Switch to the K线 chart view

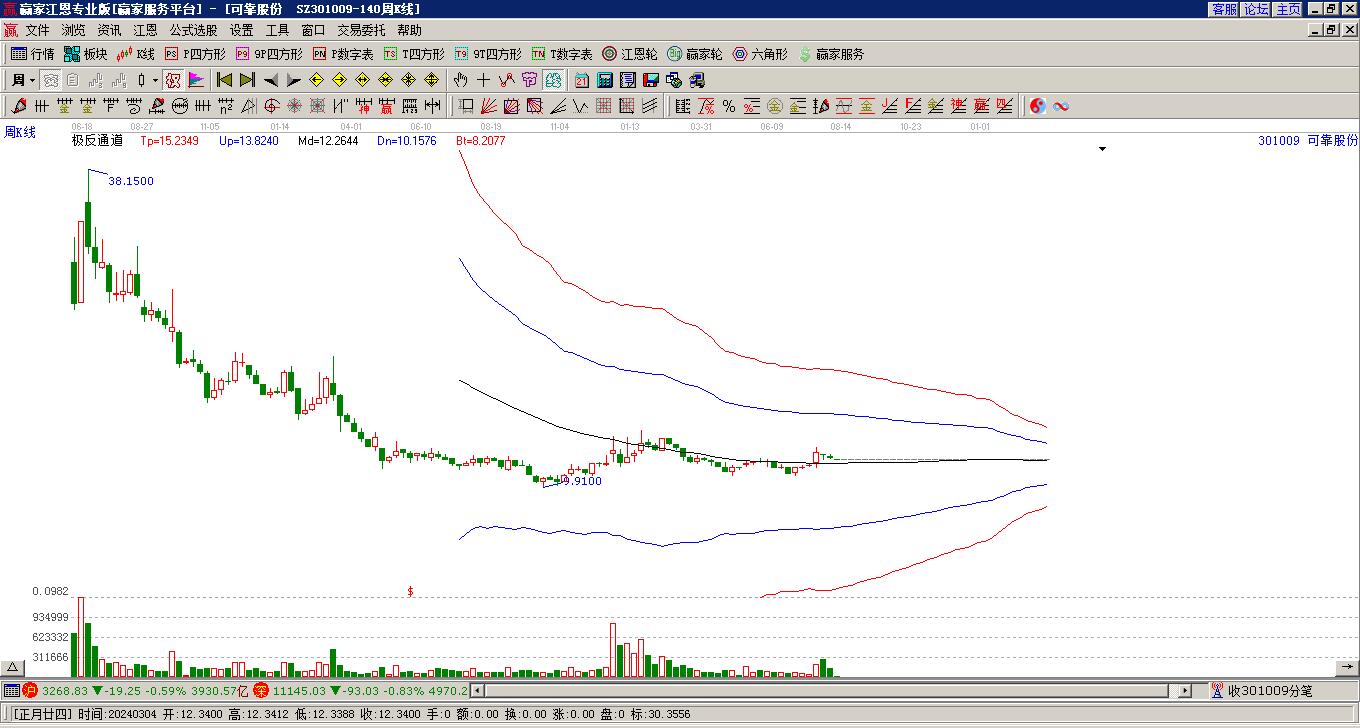pos(136,54)
